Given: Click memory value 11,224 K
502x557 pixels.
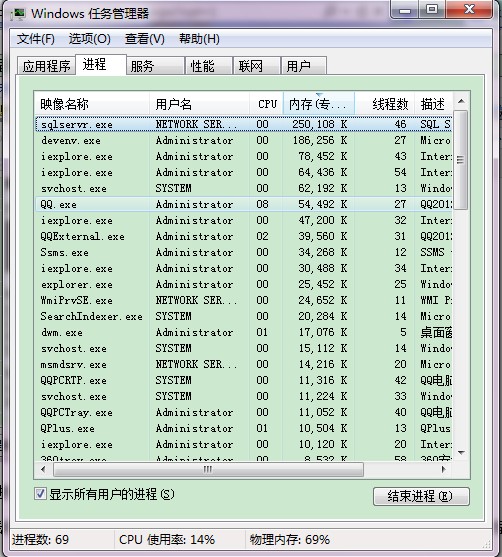Looking at the screenshot, I should (x=323, y=396).
